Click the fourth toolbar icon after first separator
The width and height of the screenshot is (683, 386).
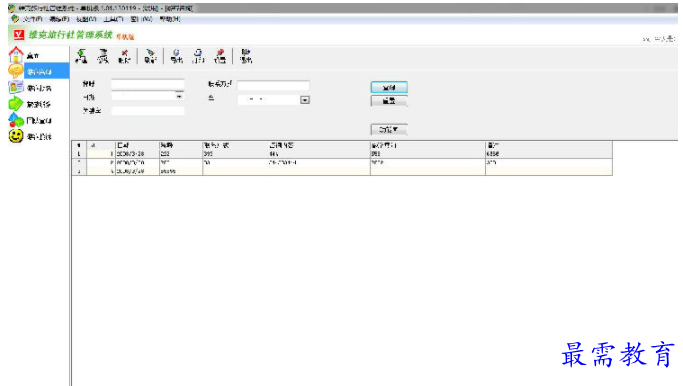click(150, 56)
